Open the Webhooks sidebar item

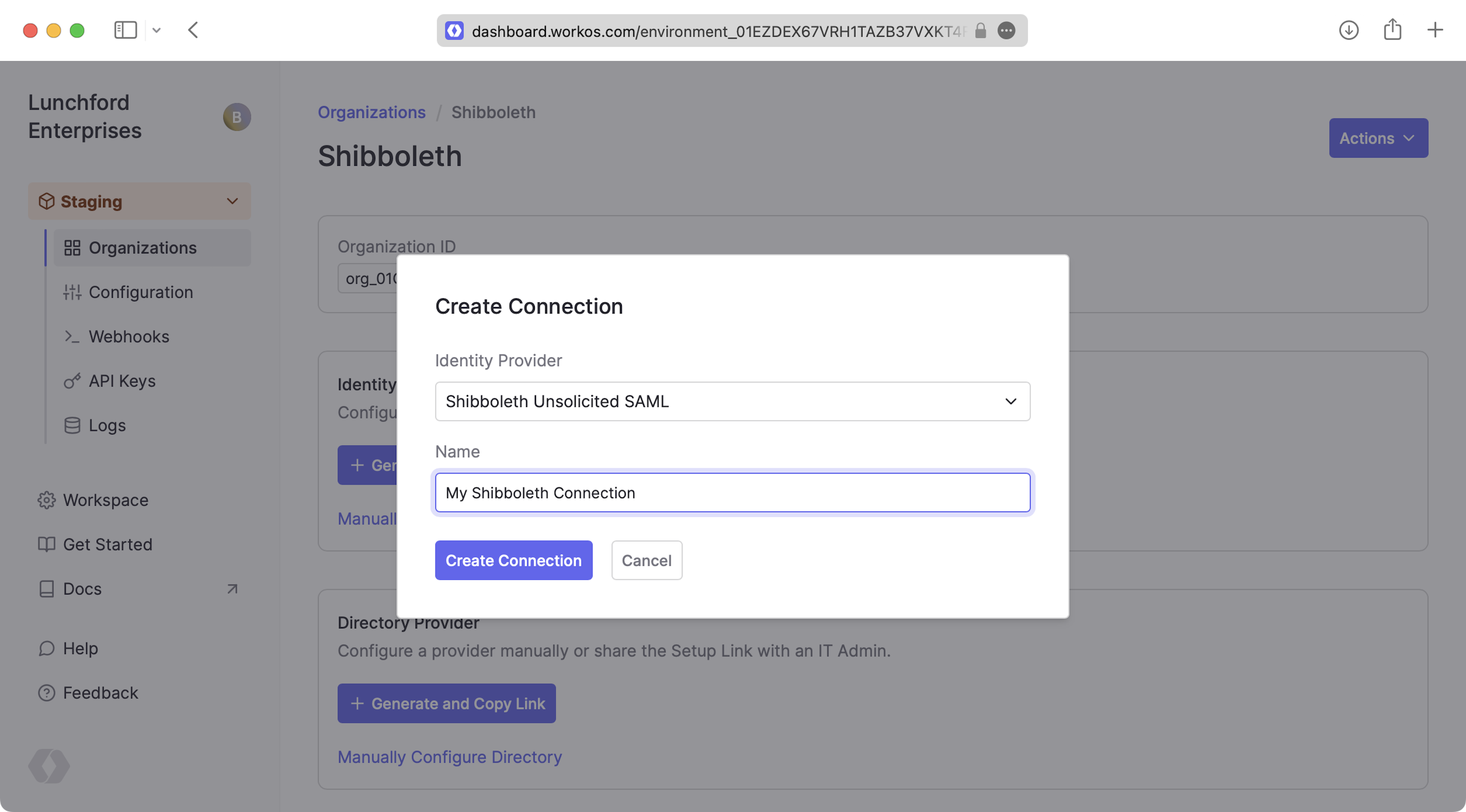129,337
